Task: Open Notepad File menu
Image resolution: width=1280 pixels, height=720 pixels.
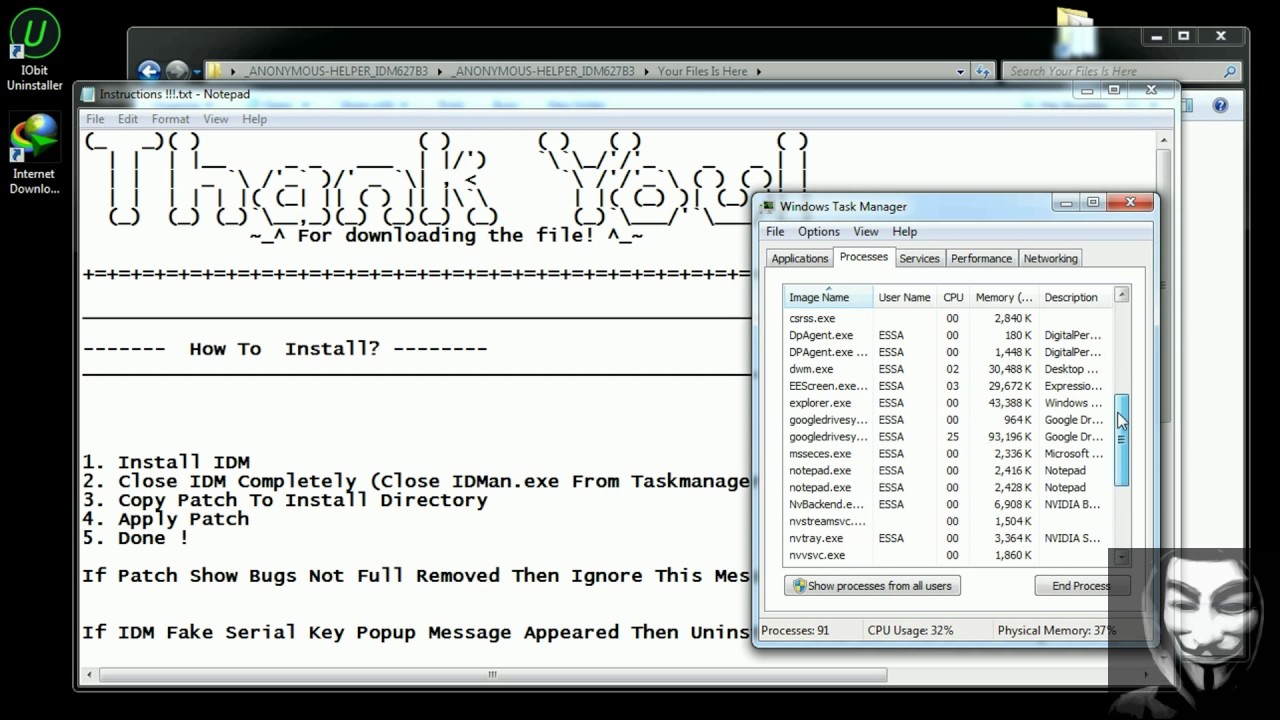Action: pos(95,119)
